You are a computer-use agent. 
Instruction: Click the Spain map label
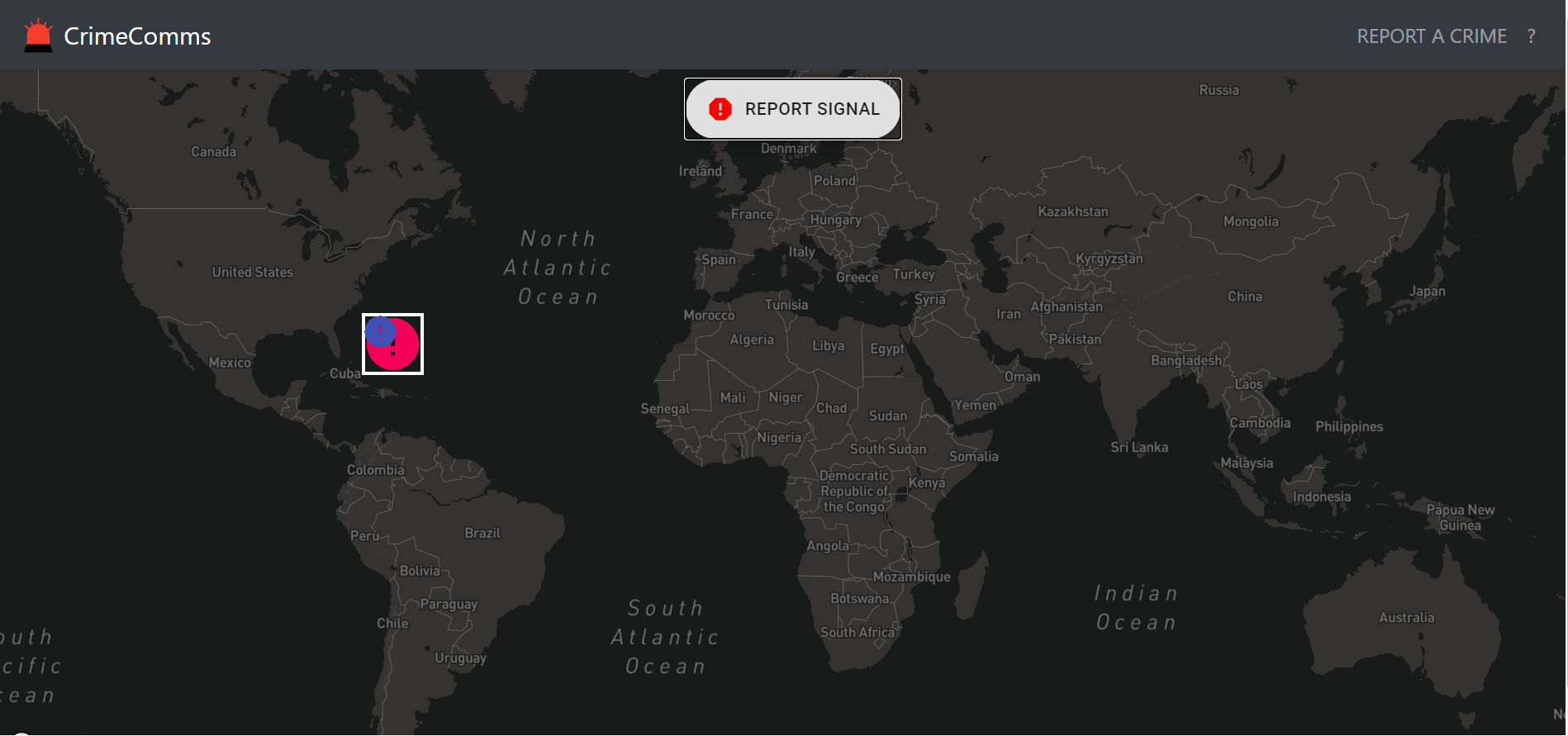719,259
